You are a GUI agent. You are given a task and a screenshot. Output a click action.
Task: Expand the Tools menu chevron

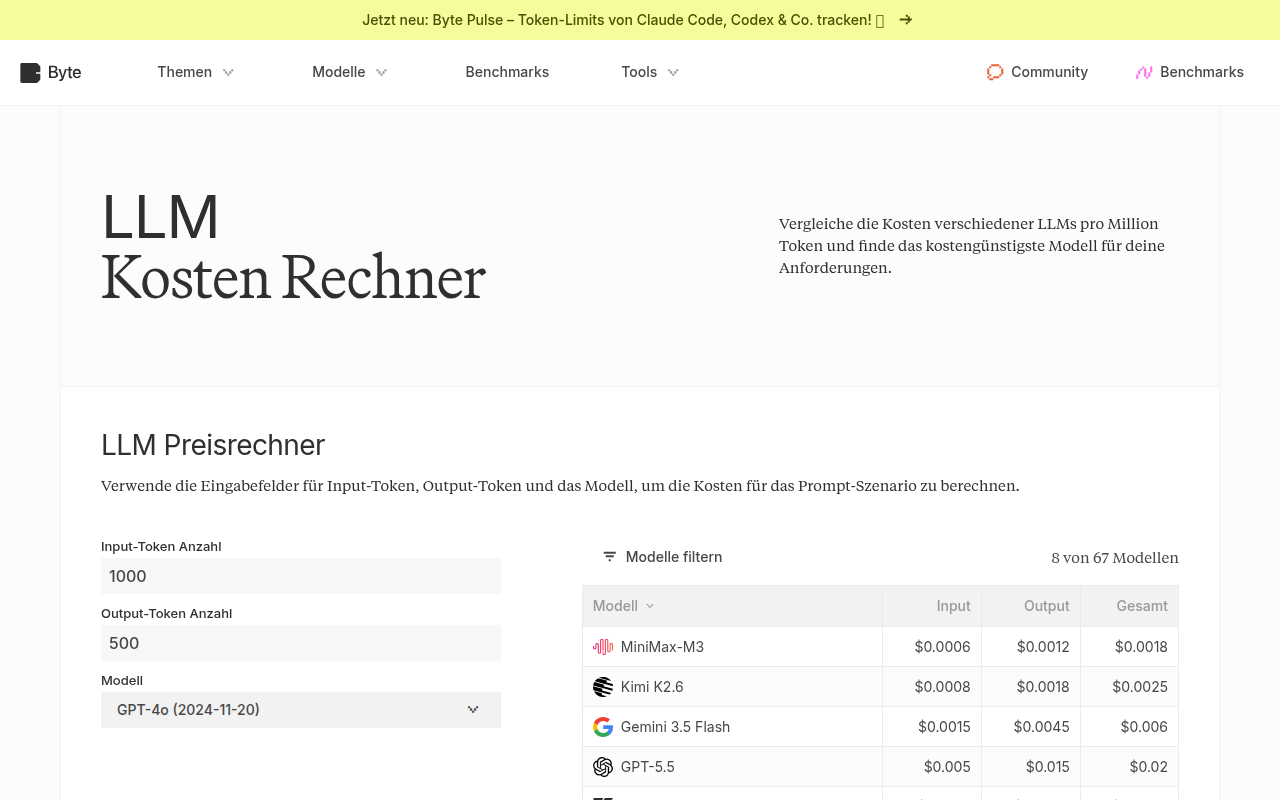point(673,72)
